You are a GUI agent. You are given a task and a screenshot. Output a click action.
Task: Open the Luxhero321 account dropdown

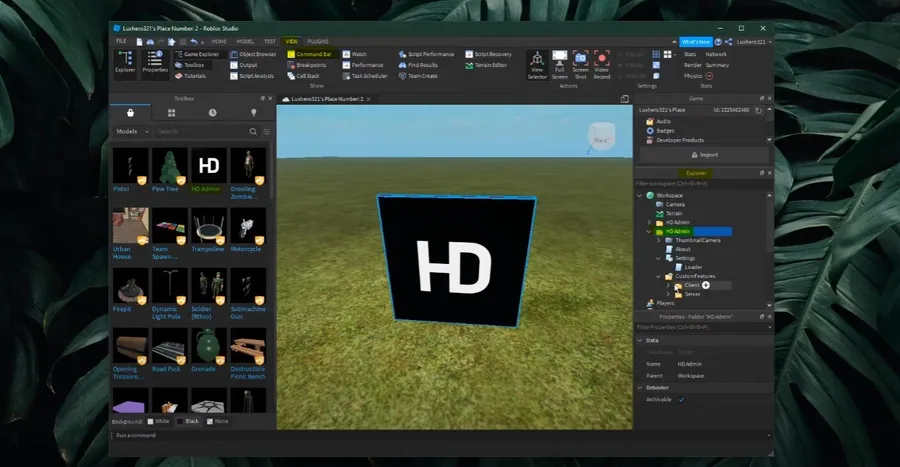tap(754, 42)
